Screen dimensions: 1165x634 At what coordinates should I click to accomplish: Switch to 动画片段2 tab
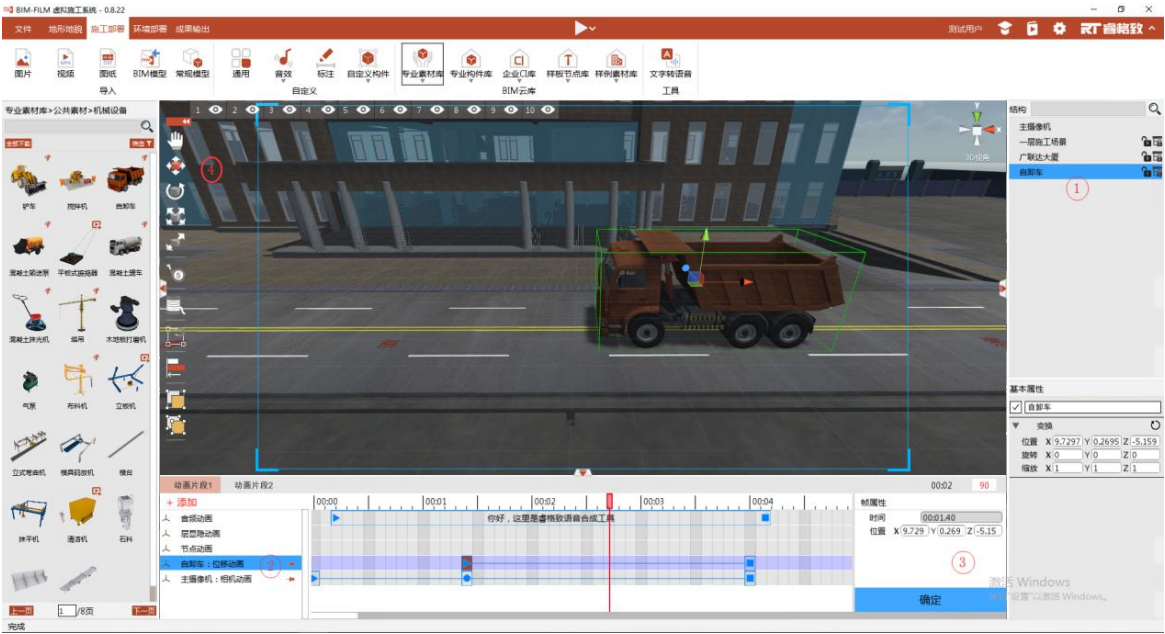253,485
